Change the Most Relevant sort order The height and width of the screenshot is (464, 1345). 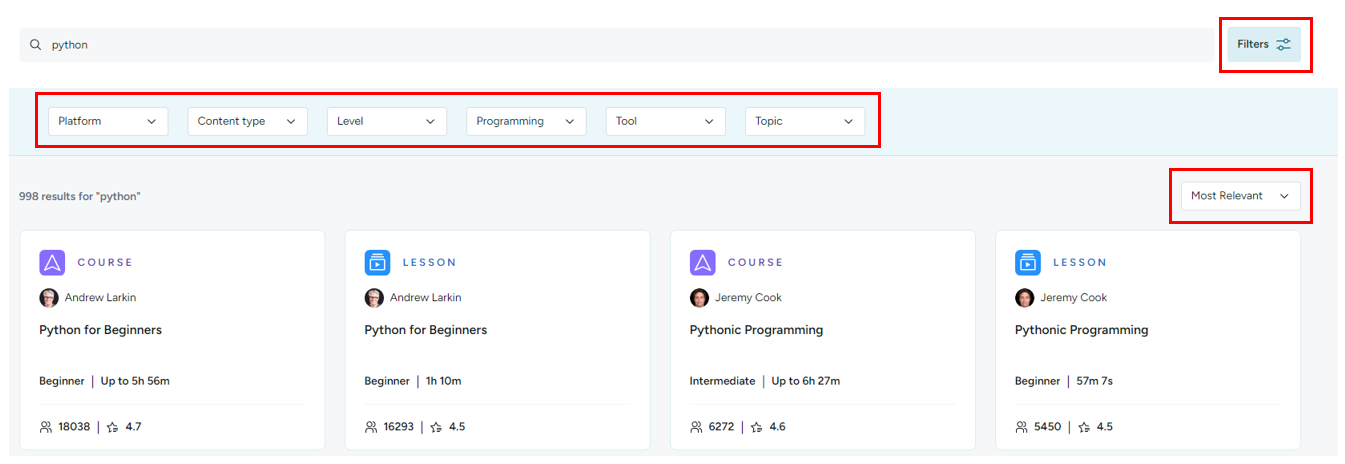pos(1240,196)
